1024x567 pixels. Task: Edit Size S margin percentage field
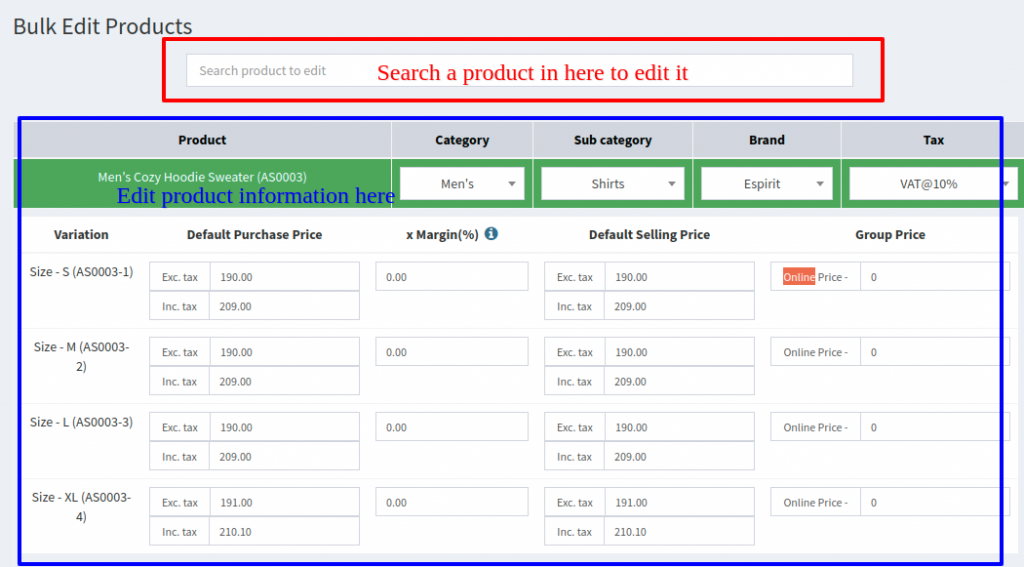click(x=451, y=277)
